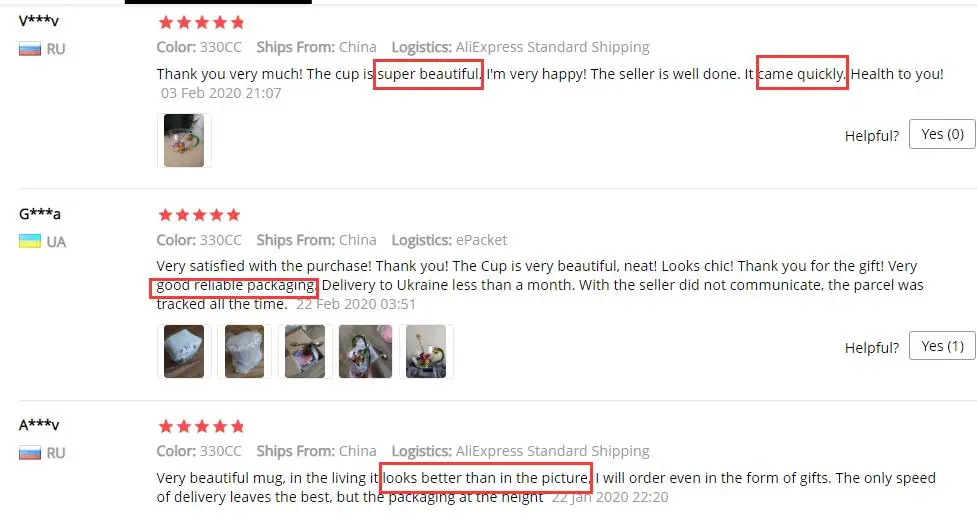Click the reviewer name A***v
Image resolution: width=977 pixels, height=523 pixels.
39,425
